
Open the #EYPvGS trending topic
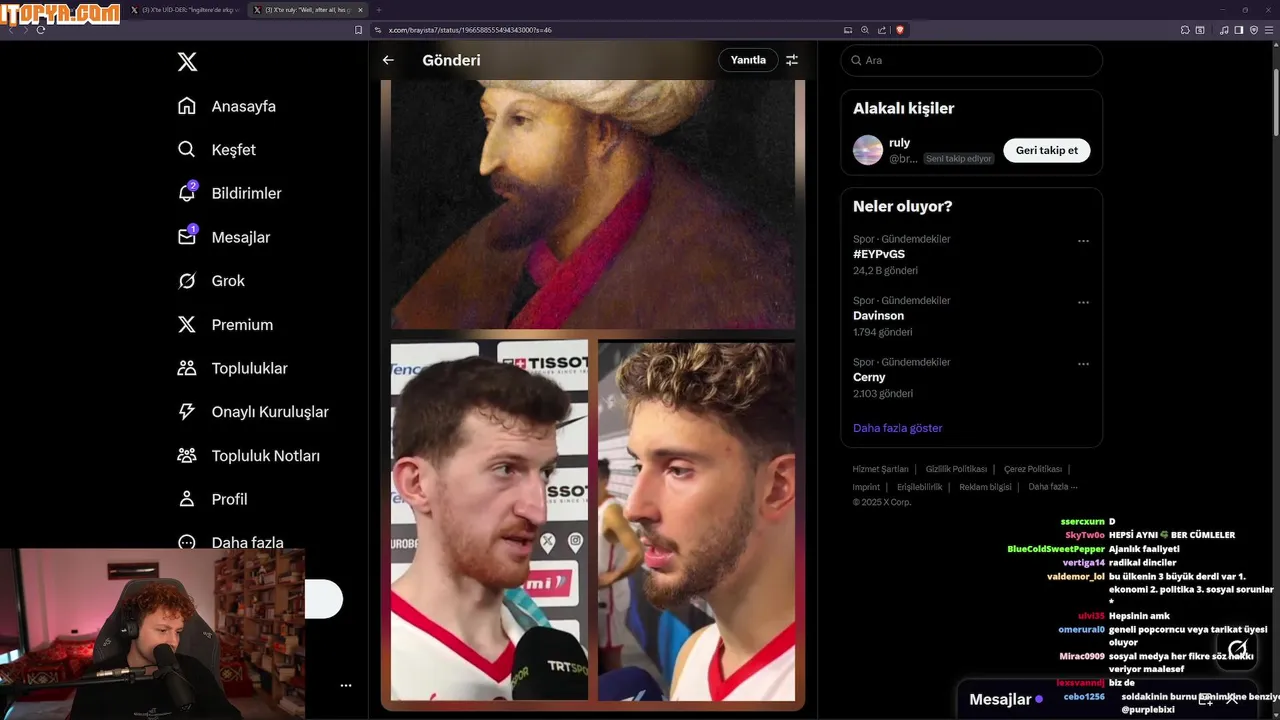click(x=879, y=254)
